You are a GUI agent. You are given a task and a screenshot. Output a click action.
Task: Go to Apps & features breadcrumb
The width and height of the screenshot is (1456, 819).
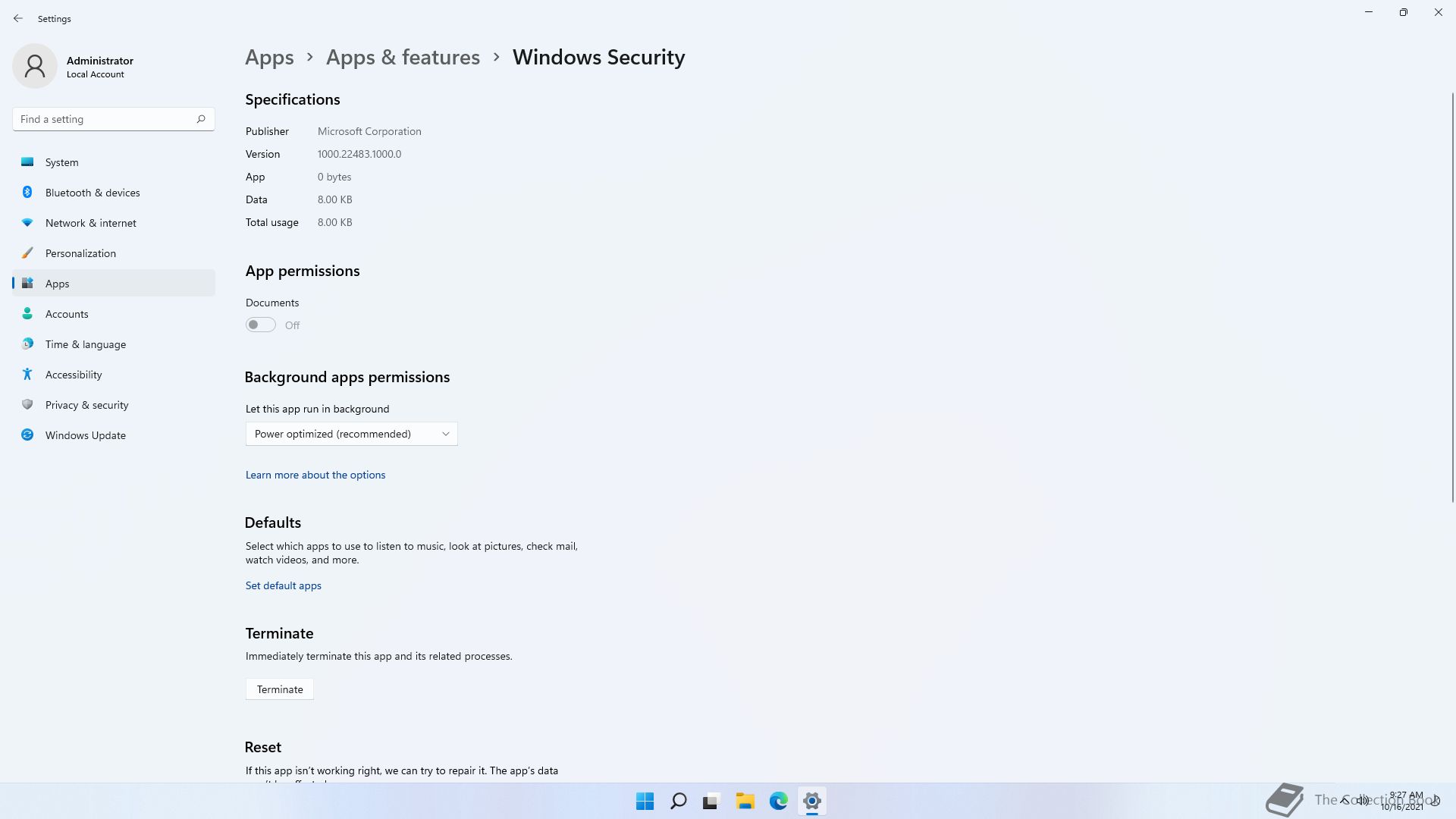tap(403, 58)
